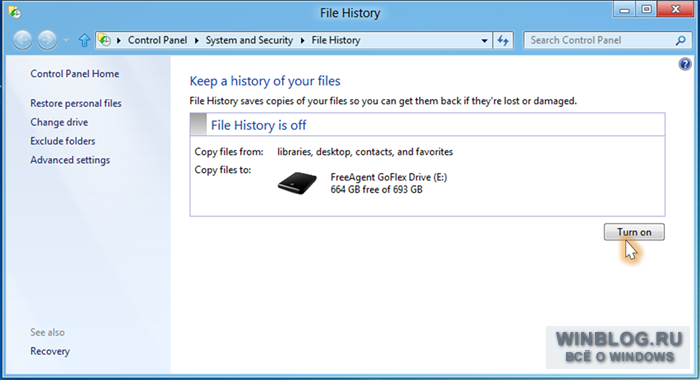The height and width of the screenshot is (380, 700).
Task: Maximize the File History window
Action: [646, 10]
